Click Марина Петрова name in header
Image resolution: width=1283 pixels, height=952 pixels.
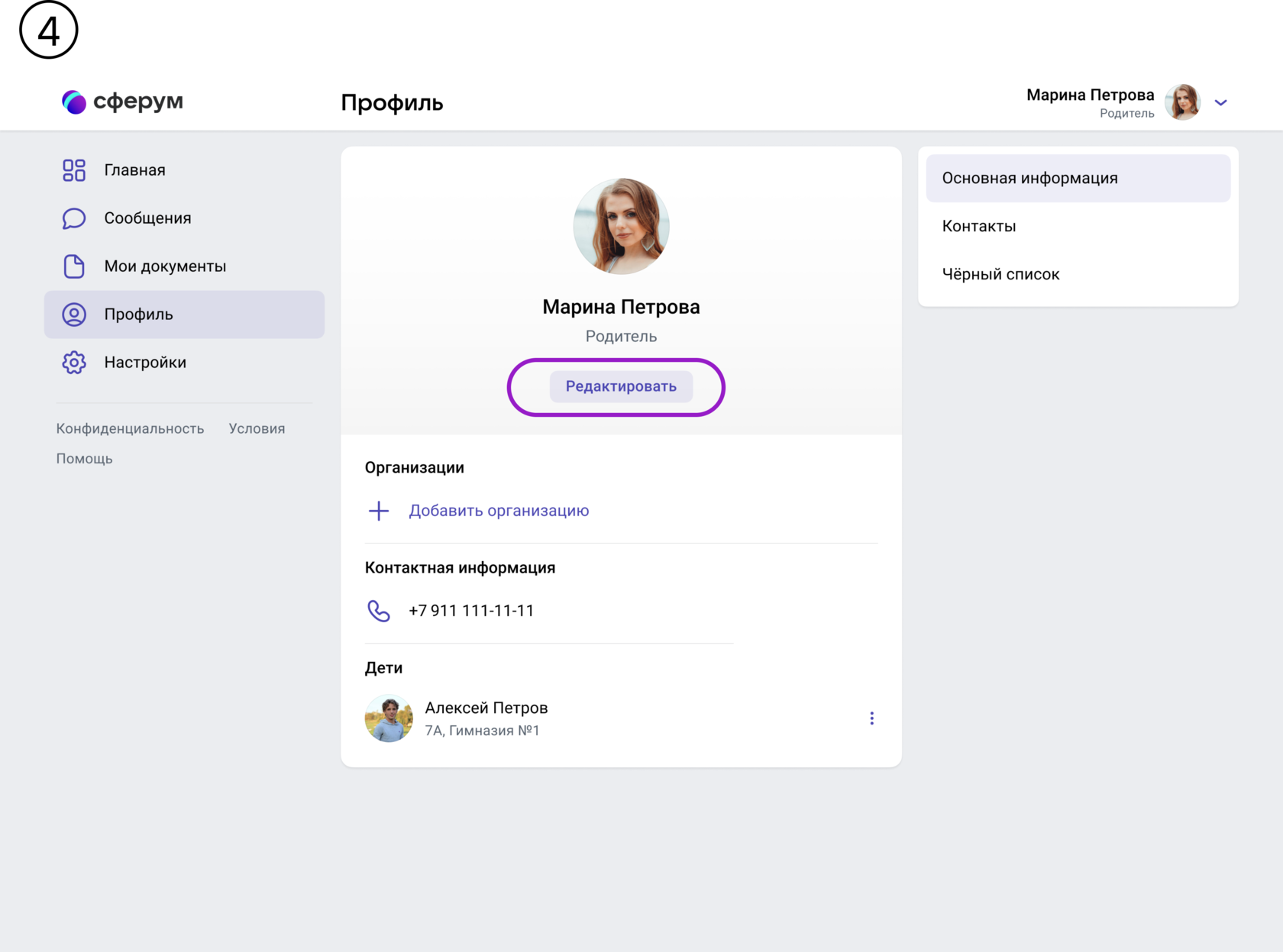1090,95
